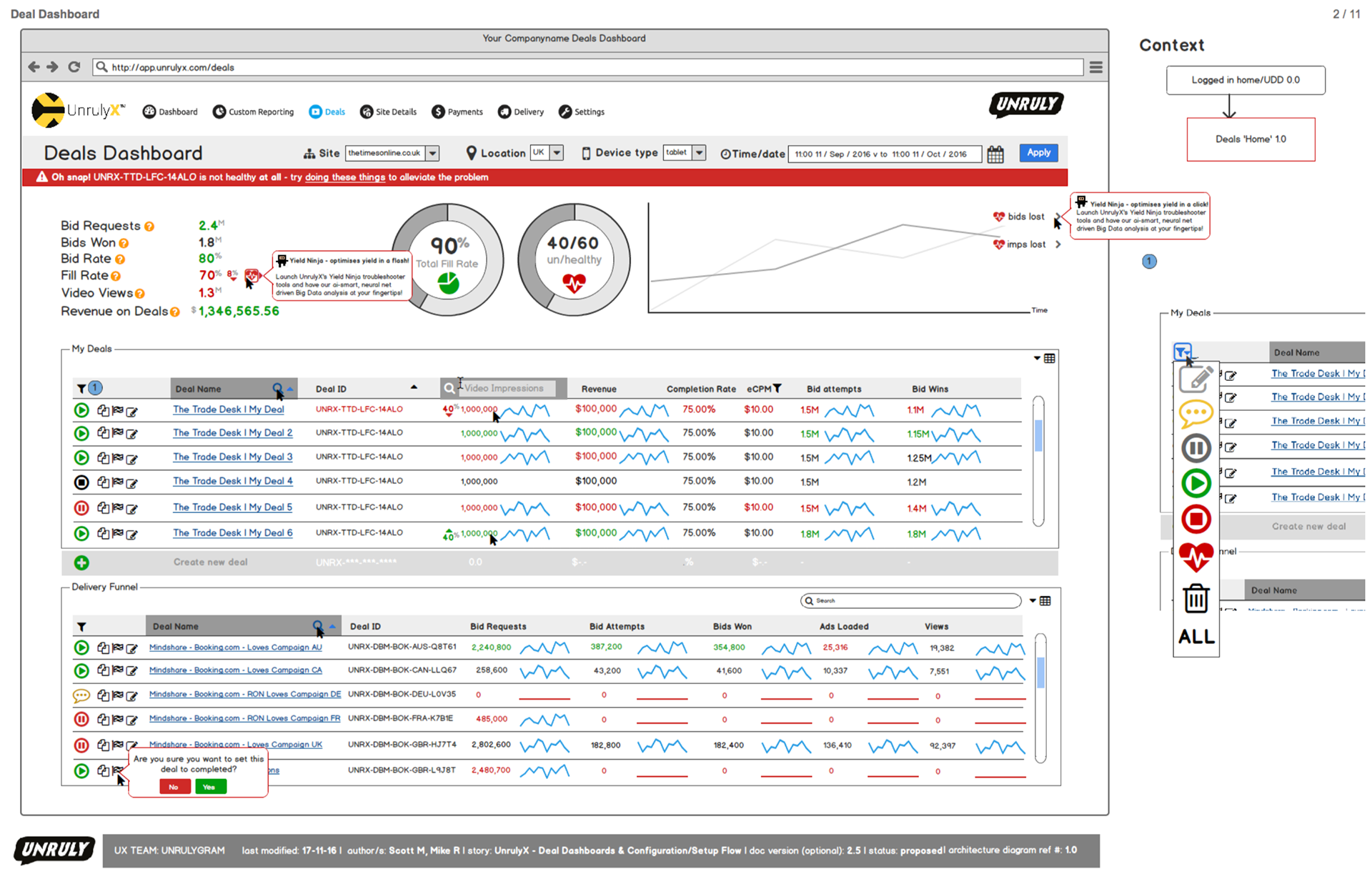Toggle play status of My Deal 2
This screenshot has height=874, width=1372.
click(x=81, y=433)
